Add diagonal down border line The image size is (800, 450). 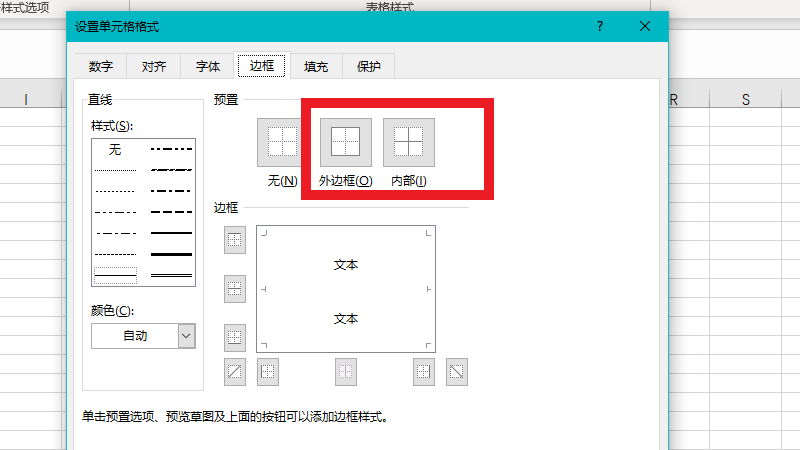tap(457, 371)
